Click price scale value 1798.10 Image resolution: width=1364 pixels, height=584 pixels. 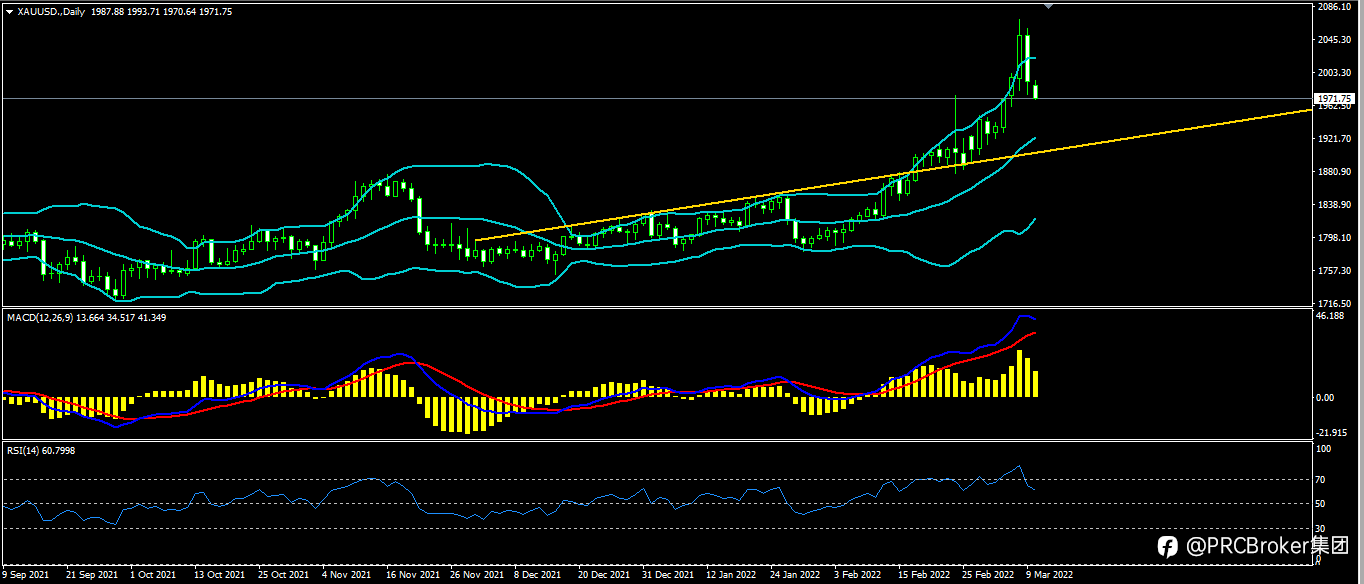click(x=1336, y=238)
